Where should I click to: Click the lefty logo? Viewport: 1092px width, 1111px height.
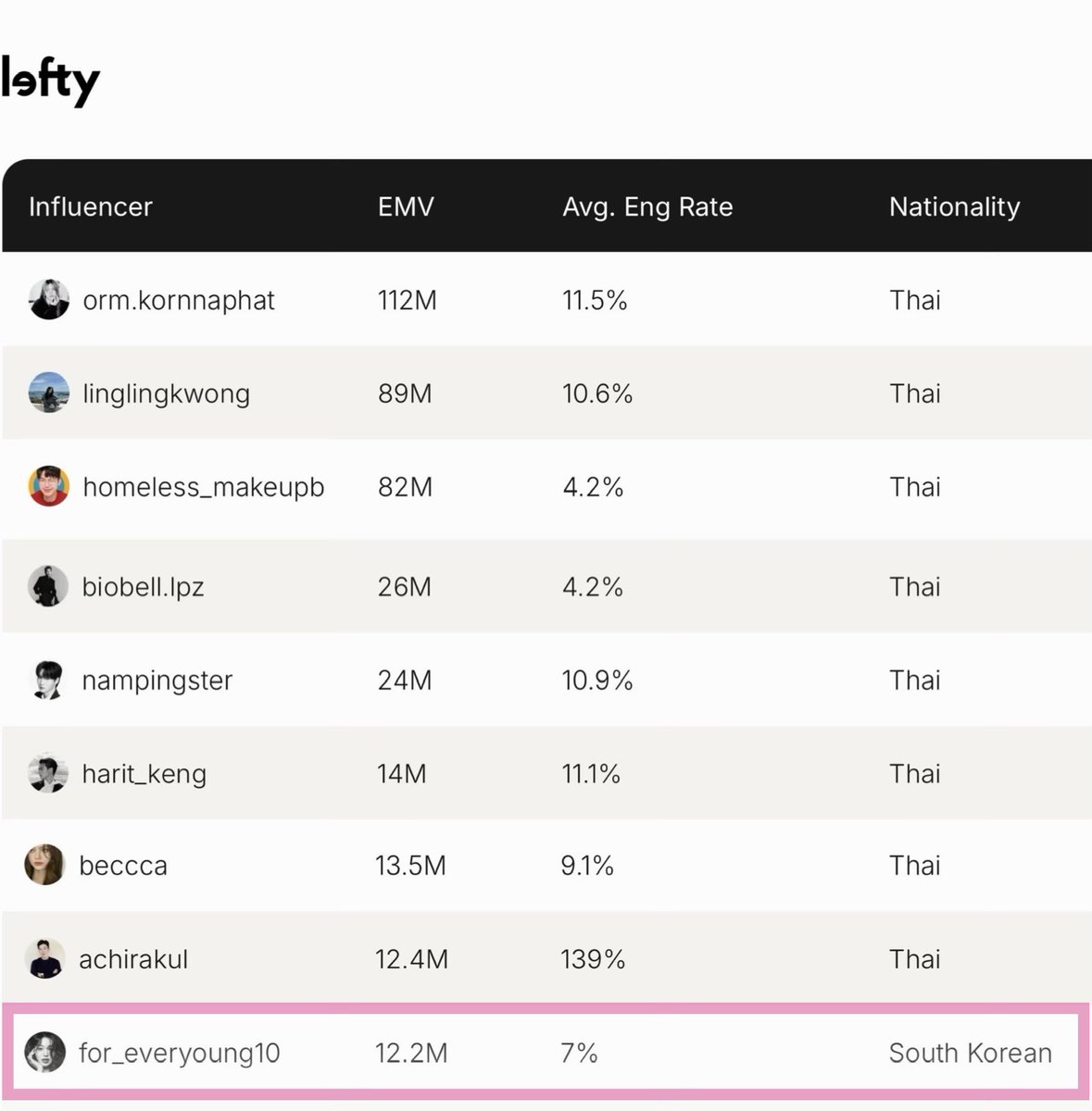point(50,81)
